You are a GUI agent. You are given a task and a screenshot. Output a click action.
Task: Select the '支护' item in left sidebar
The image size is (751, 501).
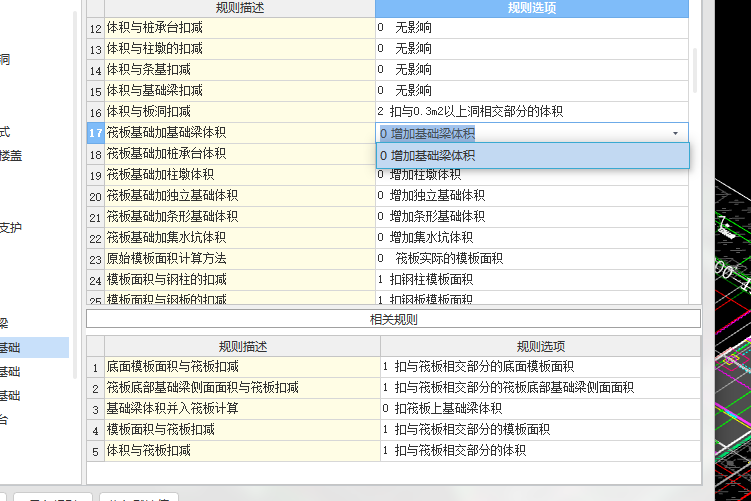point(11,227)
